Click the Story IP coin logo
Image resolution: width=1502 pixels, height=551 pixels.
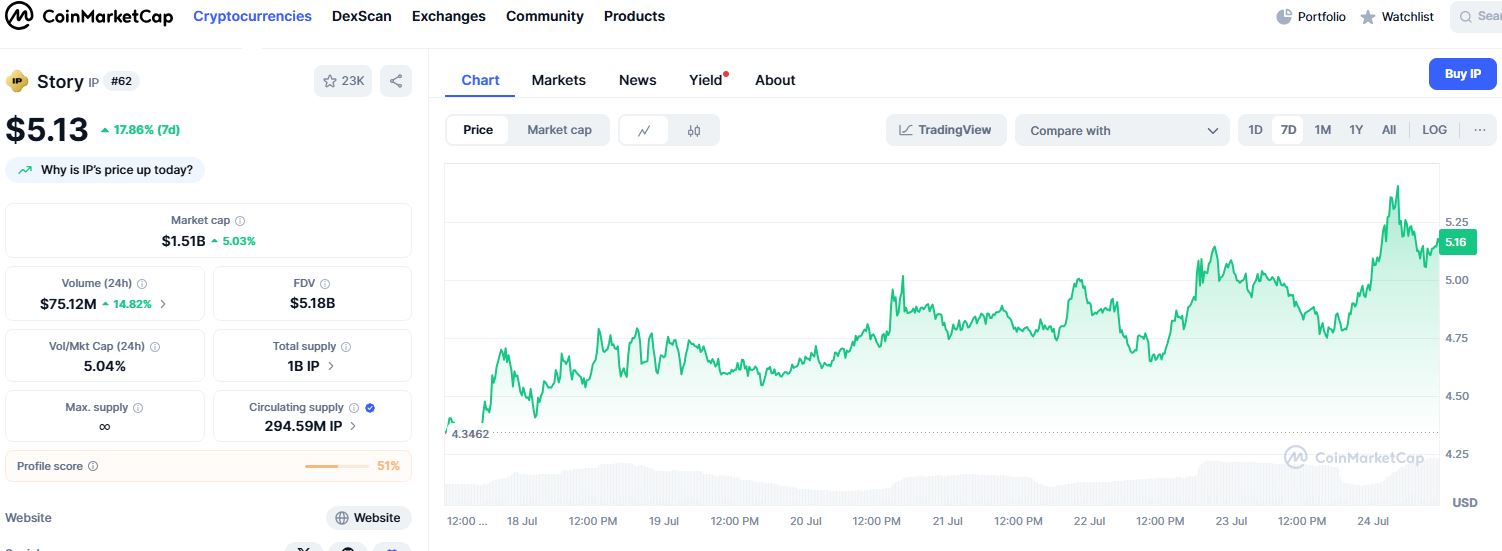[x=18, y=81]
